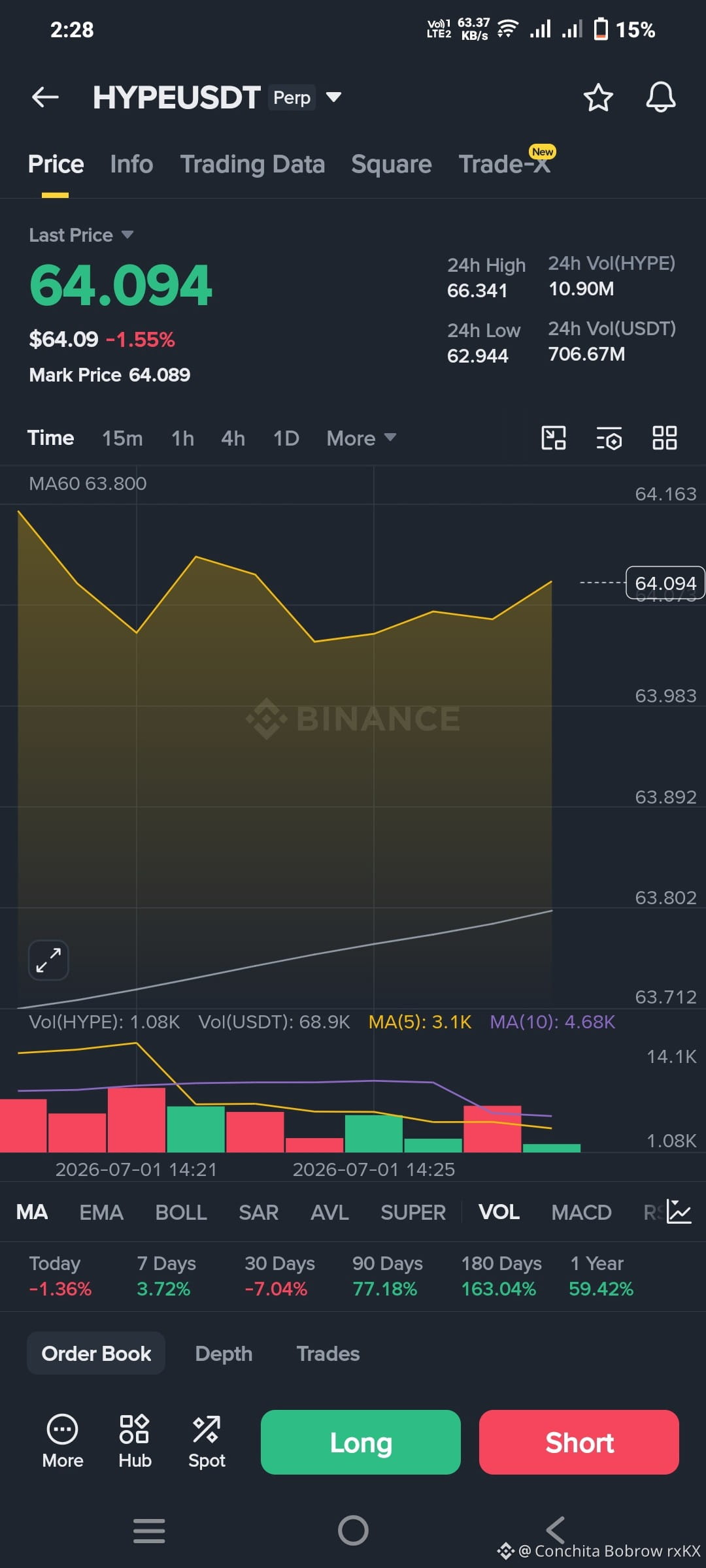Viewport: 706px width, 1568px height.
Task: Select the Time chart interval
Action: click(50, 438)
